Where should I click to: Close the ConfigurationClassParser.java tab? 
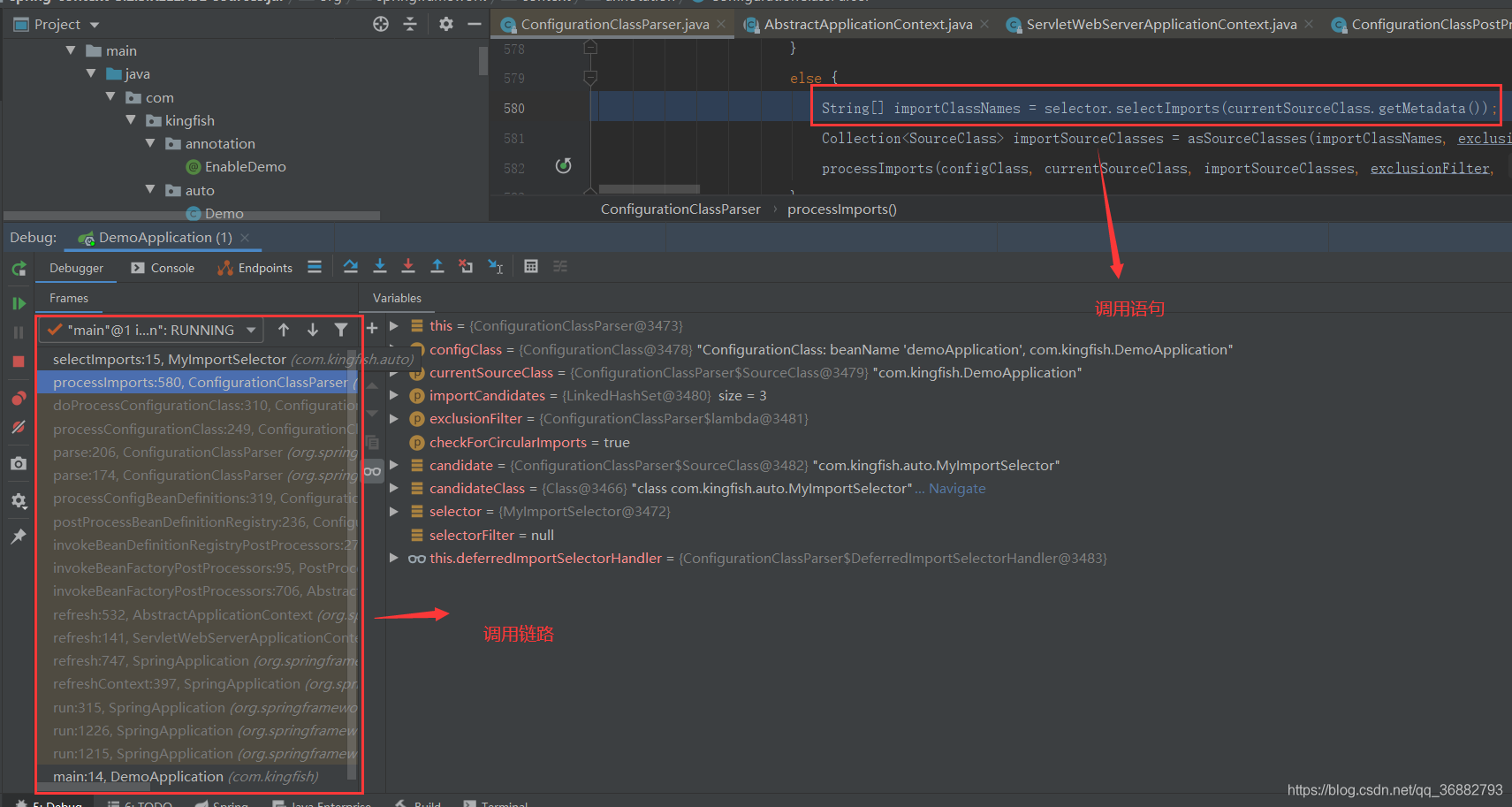pos(721,25)
